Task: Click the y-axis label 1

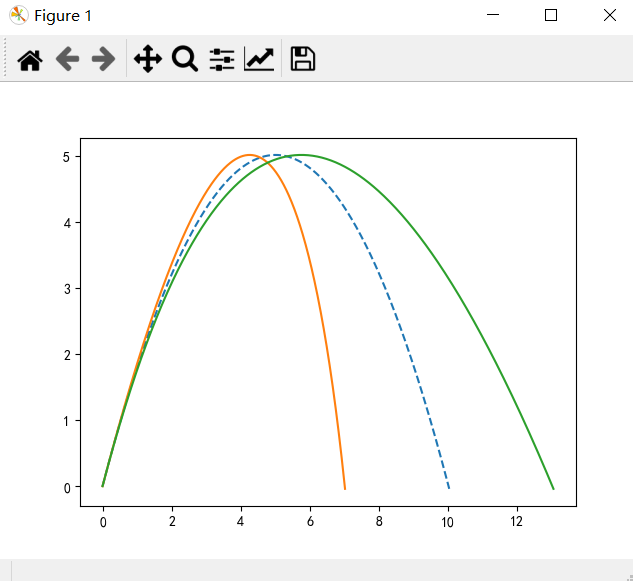Action: point(66,422)
